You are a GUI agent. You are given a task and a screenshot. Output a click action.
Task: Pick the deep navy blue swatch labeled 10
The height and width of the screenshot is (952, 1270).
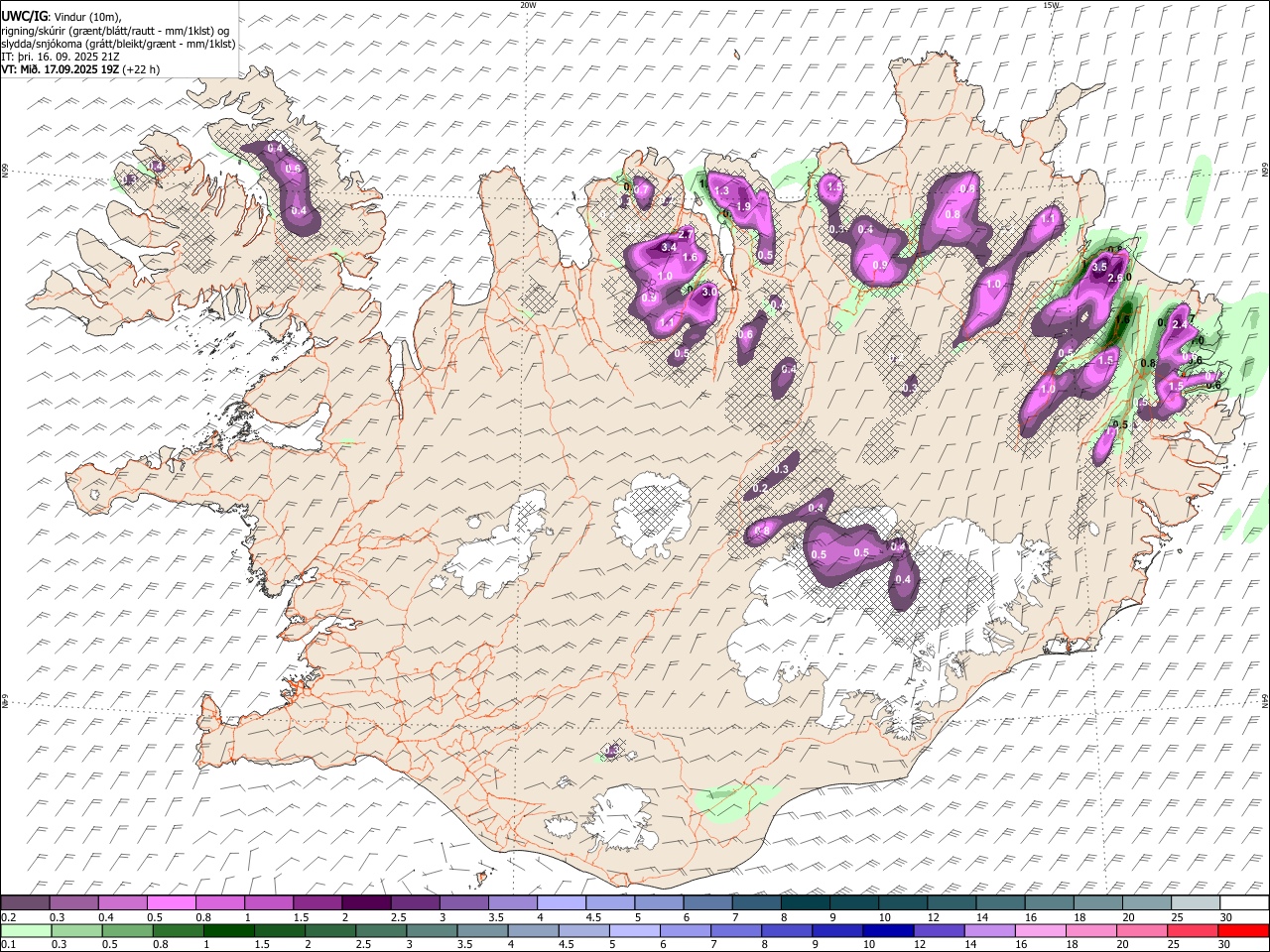pyautogui.click(x=887, y=930)
